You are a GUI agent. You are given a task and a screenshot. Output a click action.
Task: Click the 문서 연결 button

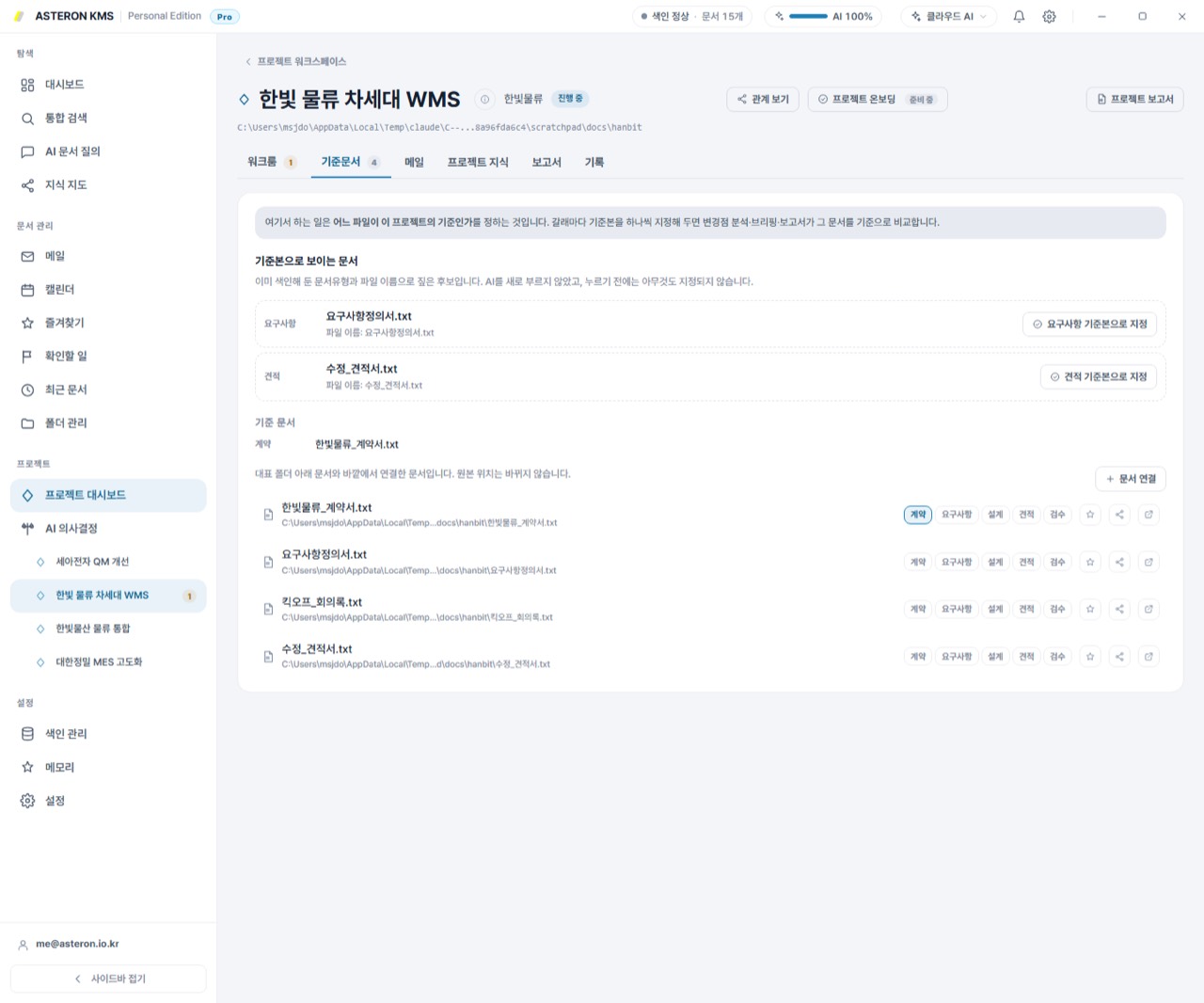tap(1131, 479)
